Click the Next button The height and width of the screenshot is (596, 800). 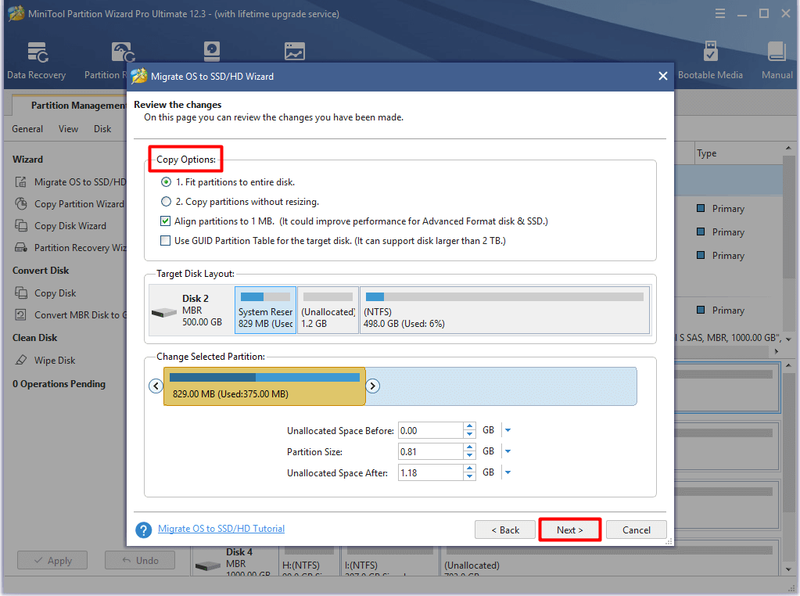click(x=570, y=530)
